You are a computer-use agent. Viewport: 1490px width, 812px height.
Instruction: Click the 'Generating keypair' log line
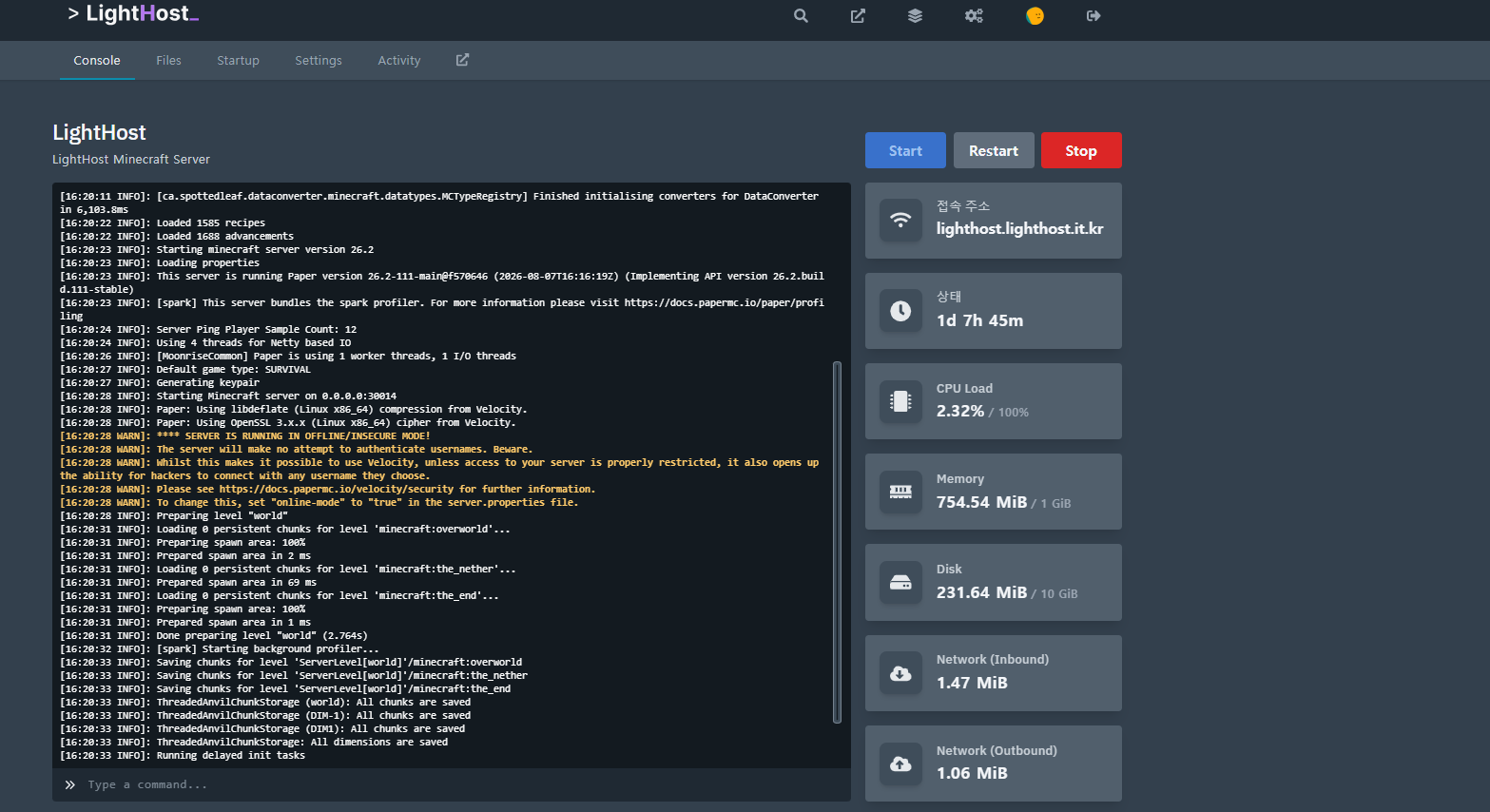pyautogui.click(x=160, y=382)
